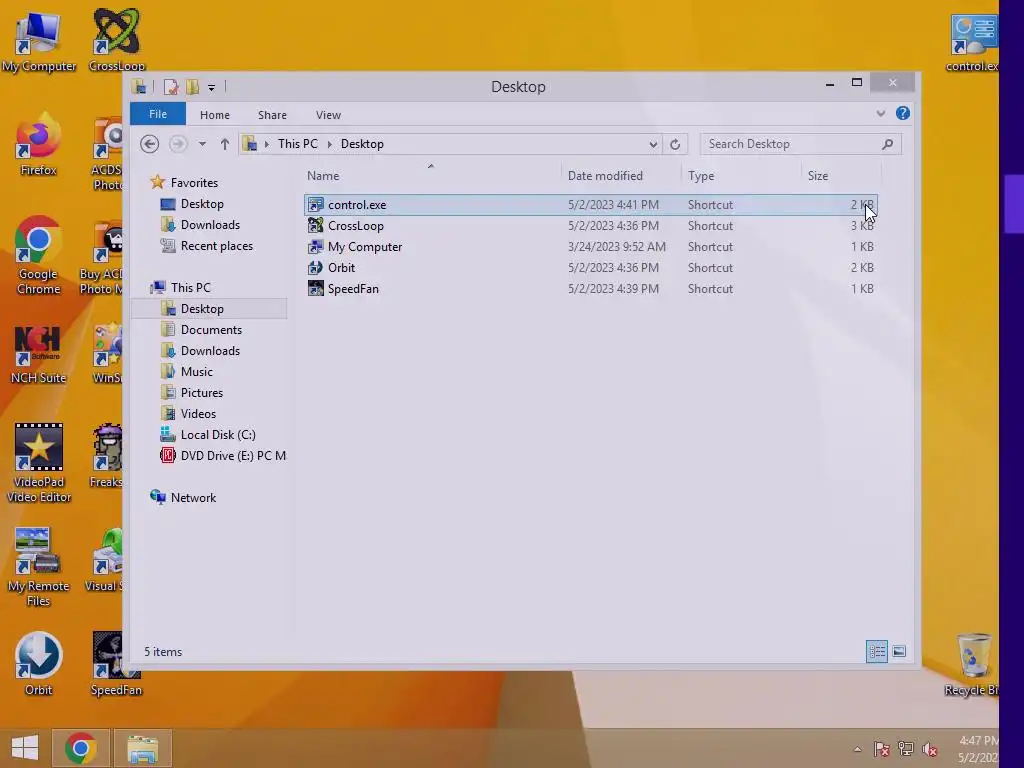Switch to Large icons view layout

pyautogui.click(x=899, y=651)
